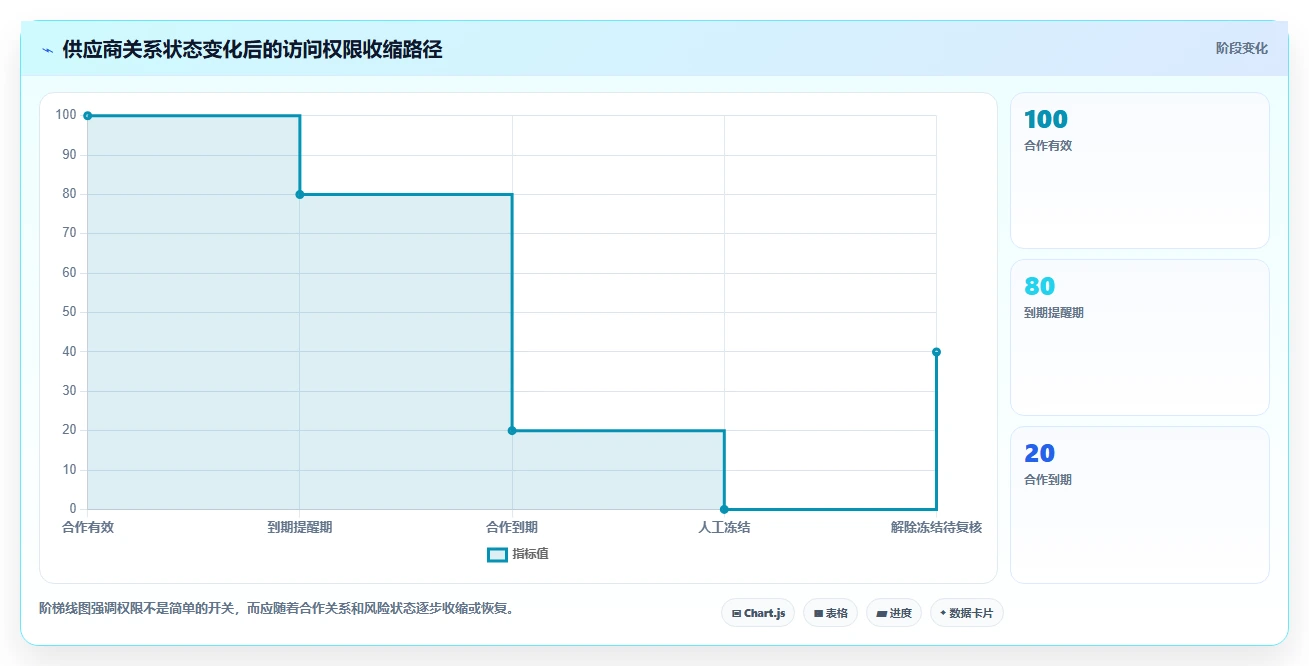Image resolution: width=1309 pixels, height=666 pixels.
Task: Click the data point at 合作到期 (20)
Action: 512,430
